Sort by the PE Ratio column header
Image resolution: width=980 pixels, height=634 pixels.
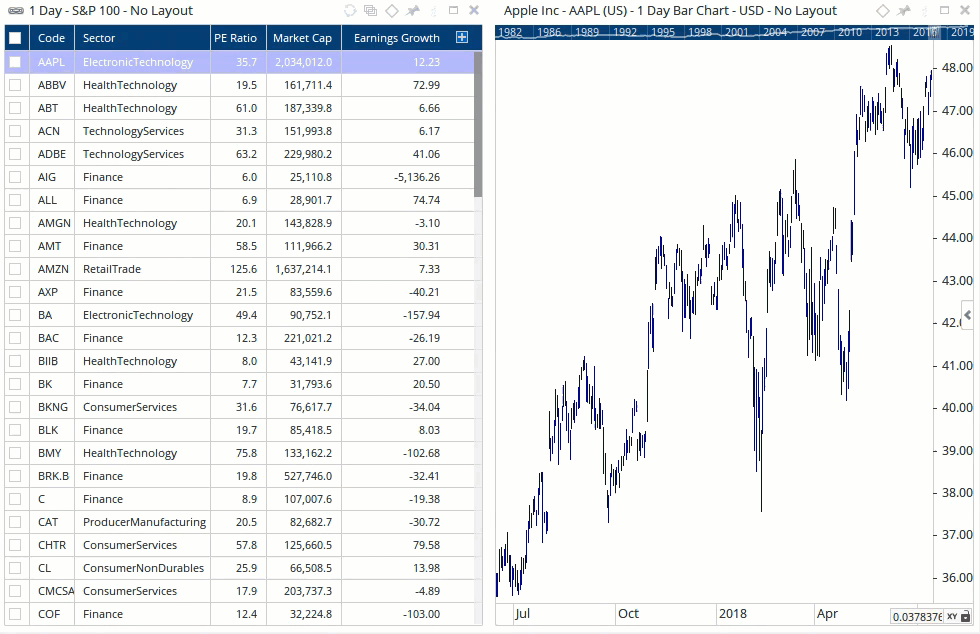coord(238,38)
